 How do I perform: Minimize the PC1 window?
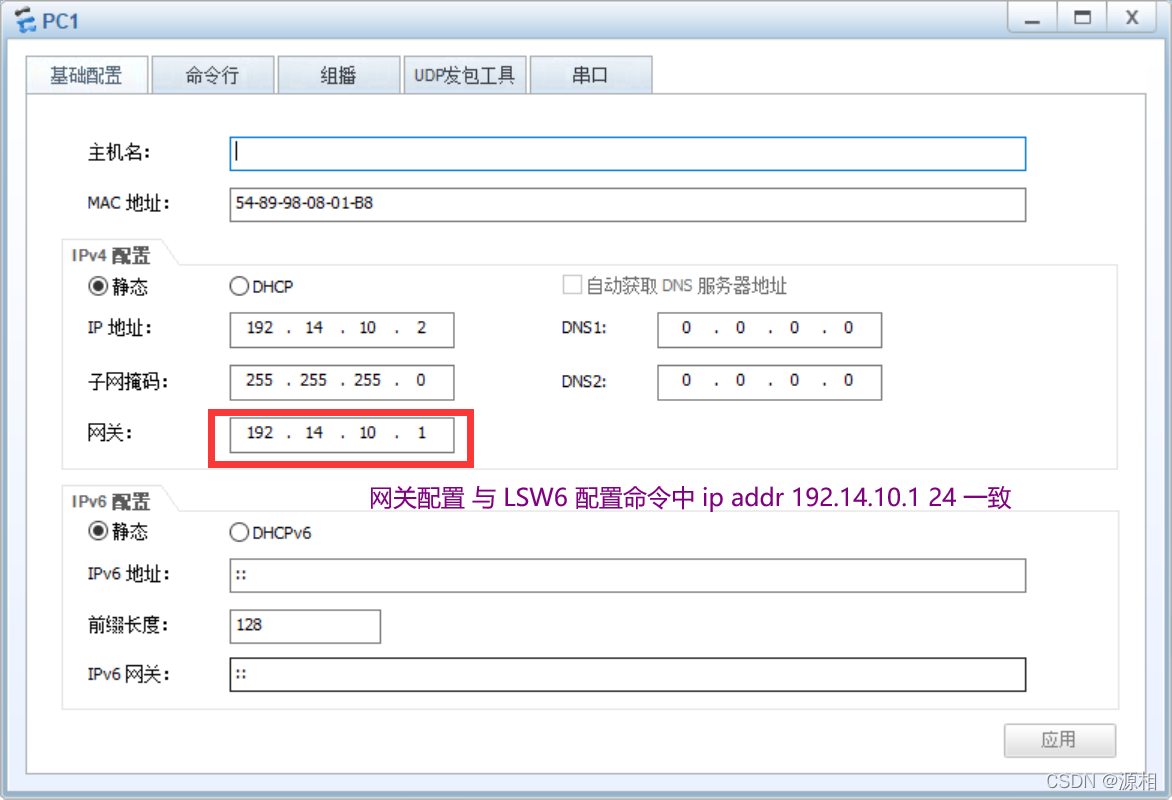pyautogui.click(x=1032, y=17)
